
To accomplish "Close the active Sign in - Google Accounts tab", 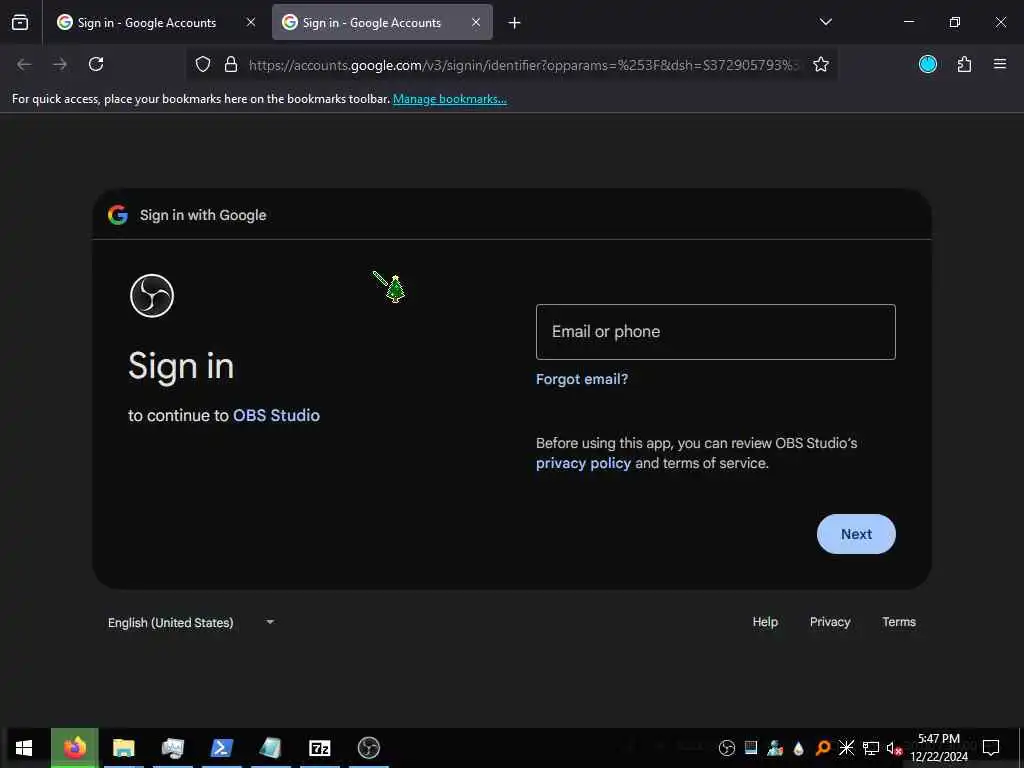I will [x=476, y=22].
